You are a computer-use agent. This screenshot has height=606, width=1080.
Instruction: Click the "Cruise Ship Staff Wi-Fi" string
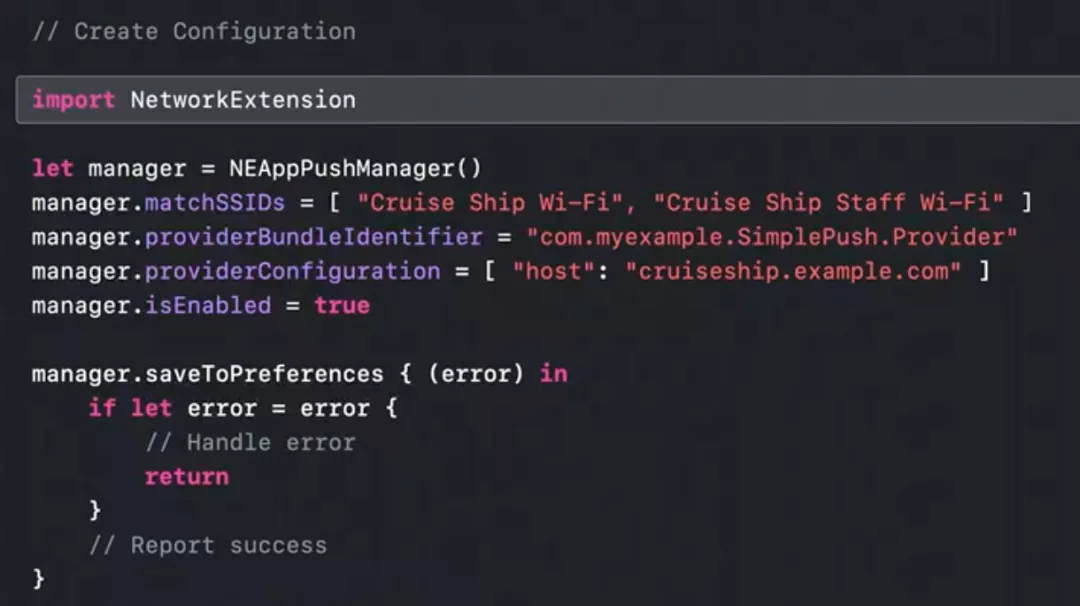[x=828, y=203]
